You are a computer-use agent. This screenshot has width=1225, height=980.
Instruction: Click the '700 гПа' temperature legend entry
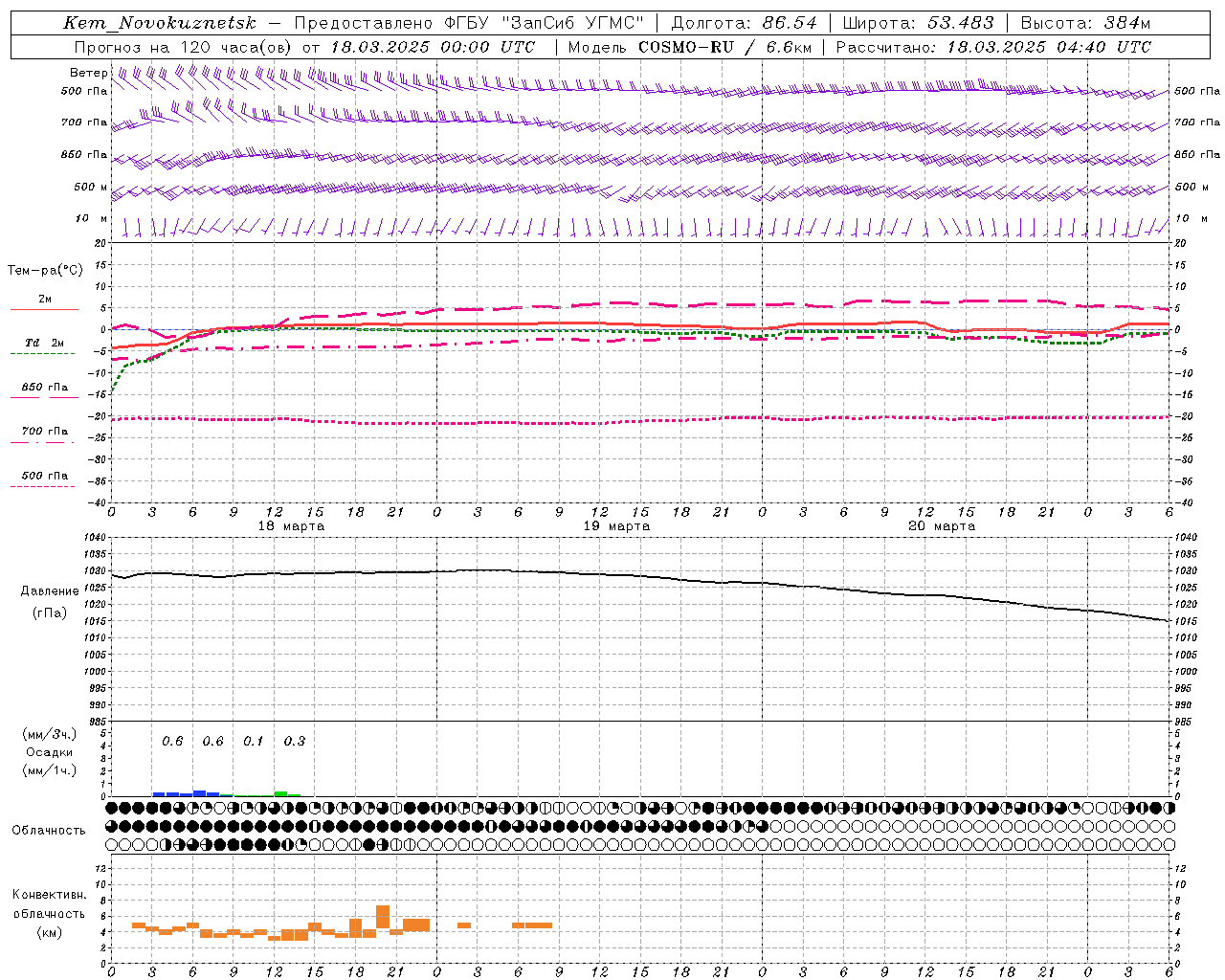click(x=44, y=432)
